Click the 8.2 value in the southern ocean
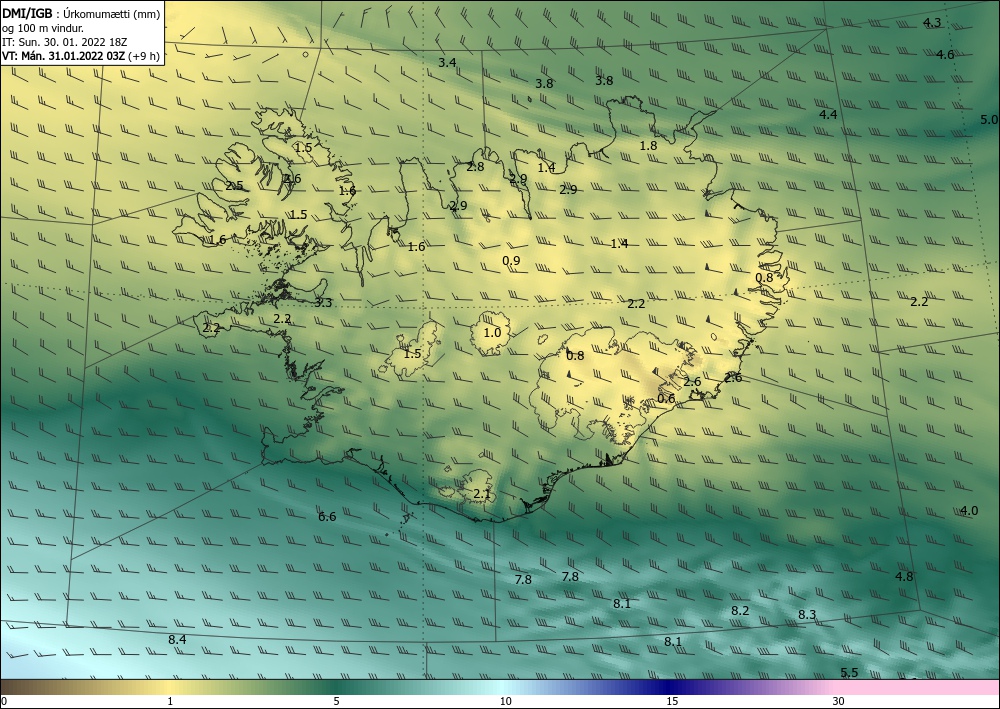The width and height of the screenshot is (1000, 709). click(740, 611)
